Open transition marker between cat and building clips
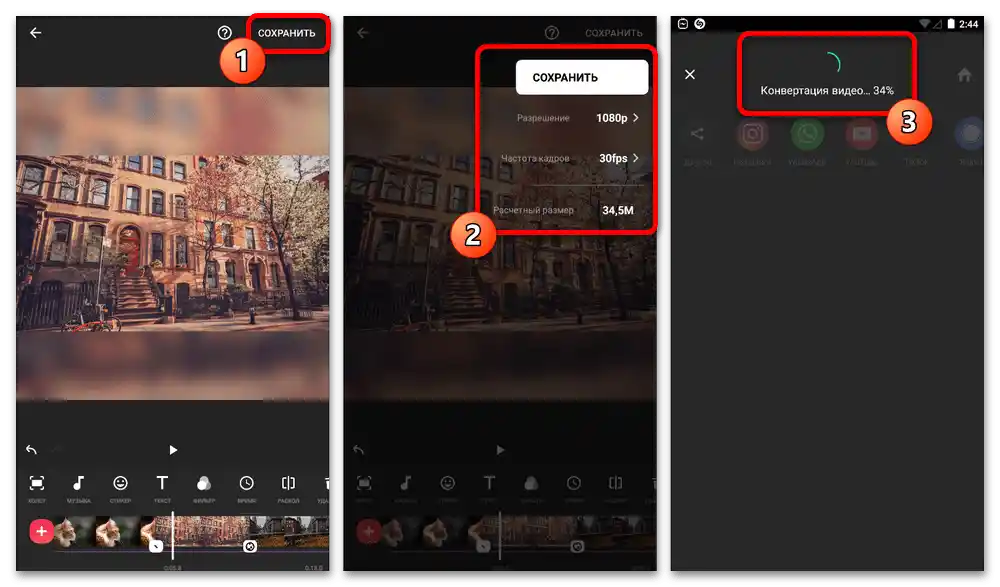 click(156, 546)
